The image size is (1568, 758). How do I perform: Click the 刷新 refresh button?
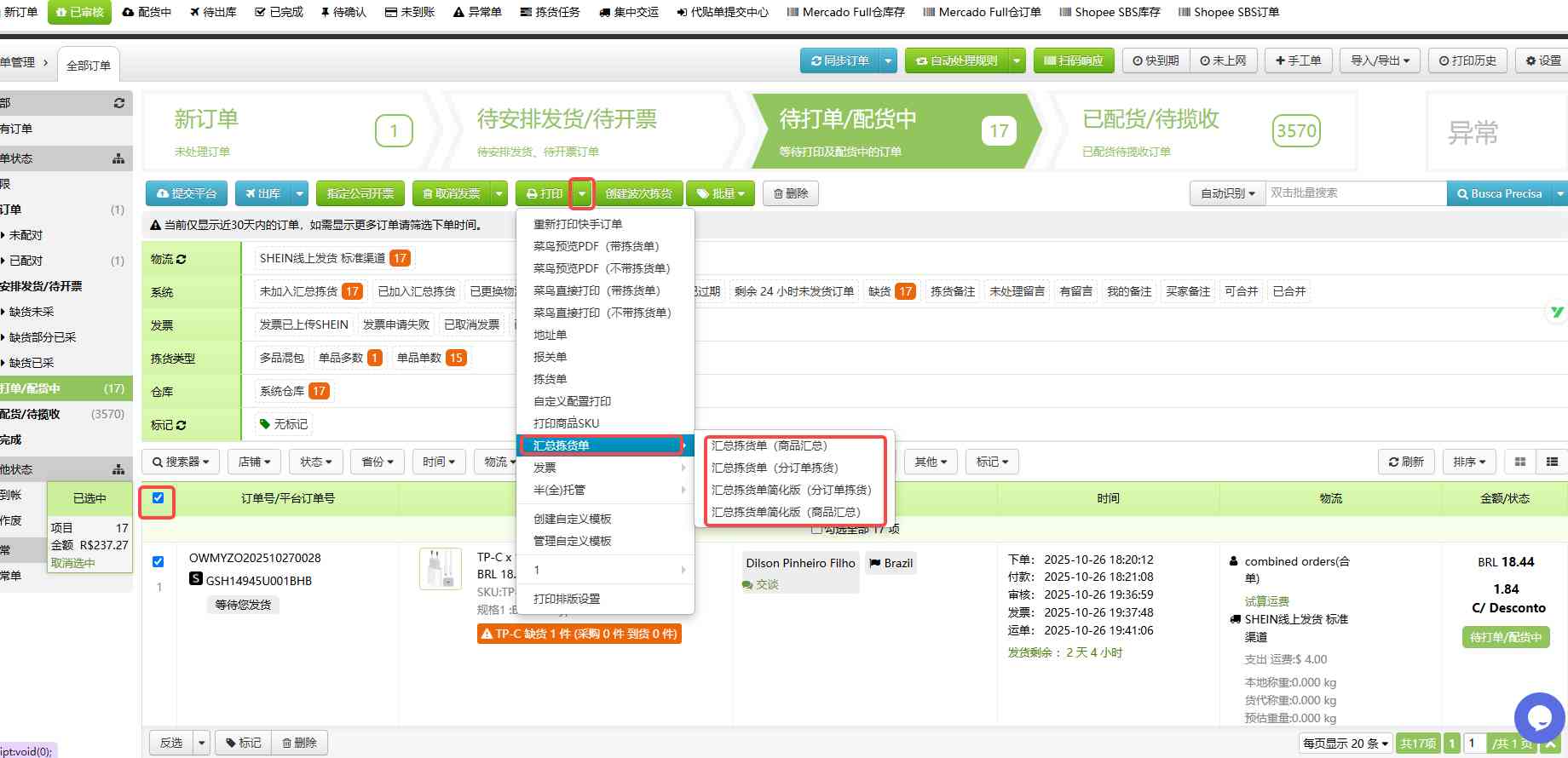pyautogui.click(x=1406, y=462)
